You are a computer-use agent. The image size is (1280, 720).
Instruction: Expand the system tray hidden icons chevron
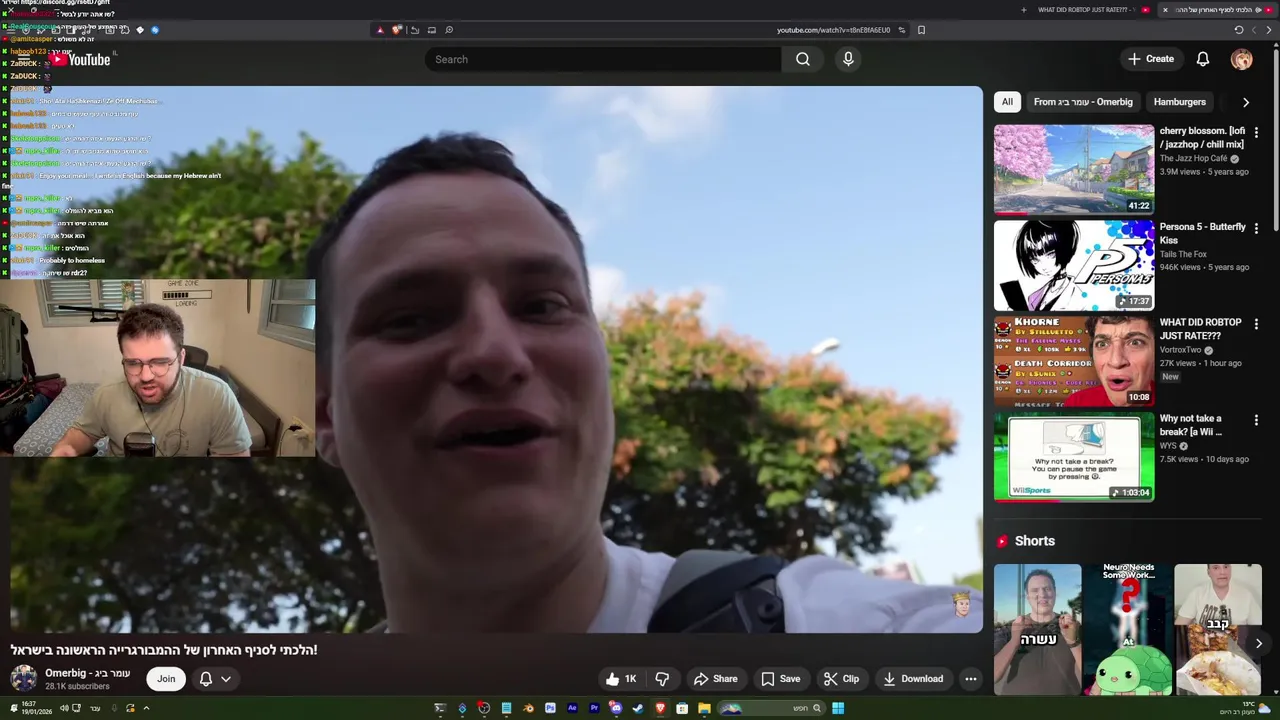click(146, 708)
